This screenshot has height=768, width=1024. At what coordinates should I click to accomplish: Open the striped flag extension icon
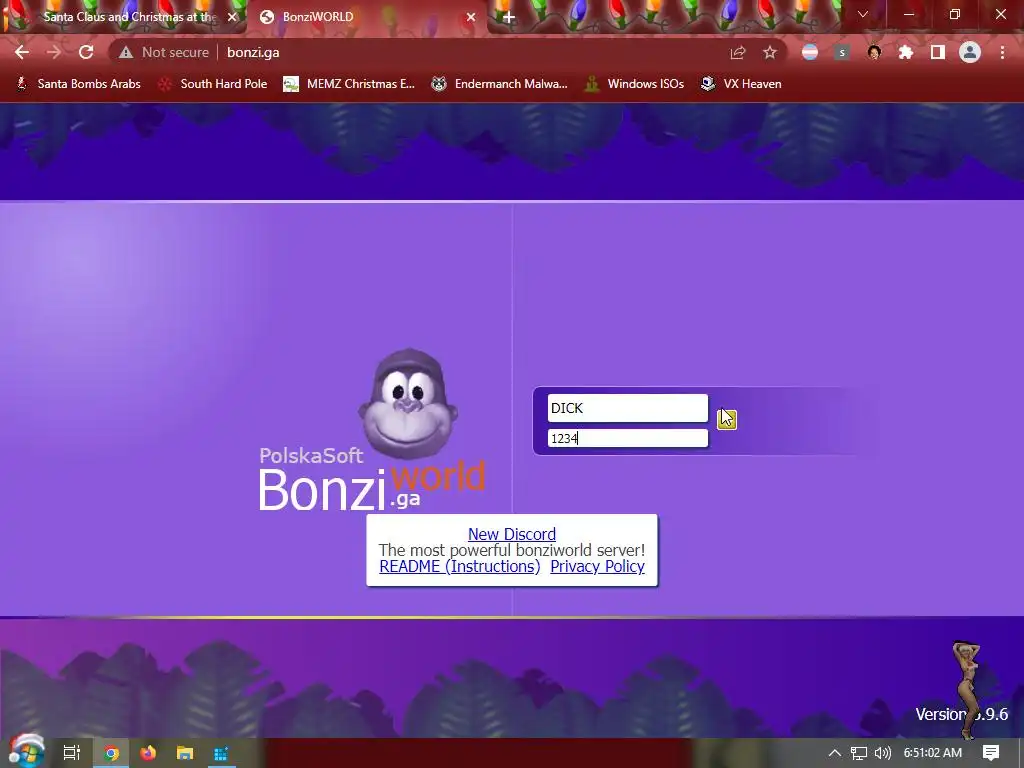tap(810, 52)
